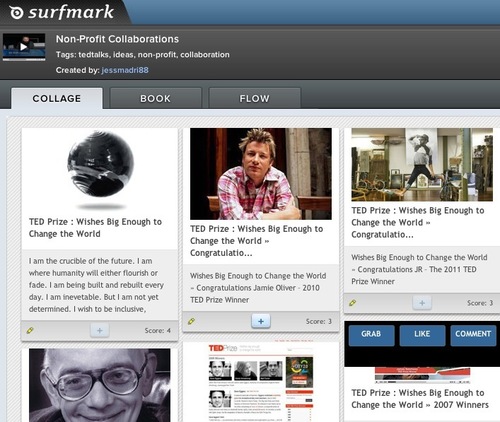Image resolution: width=500 pixels, height=422 pixels.
Task: Open the elderly man with glasses photo
Action: (x=100, y=385)
